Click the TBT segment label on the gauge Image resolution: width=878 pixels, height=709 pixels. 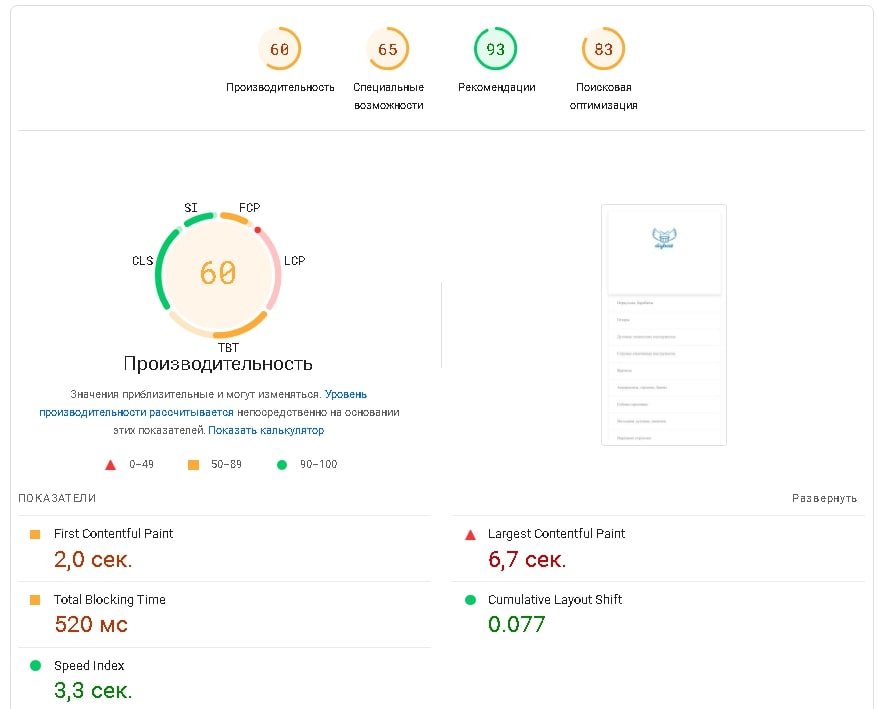pyautogui.click(x=229, y=348)
